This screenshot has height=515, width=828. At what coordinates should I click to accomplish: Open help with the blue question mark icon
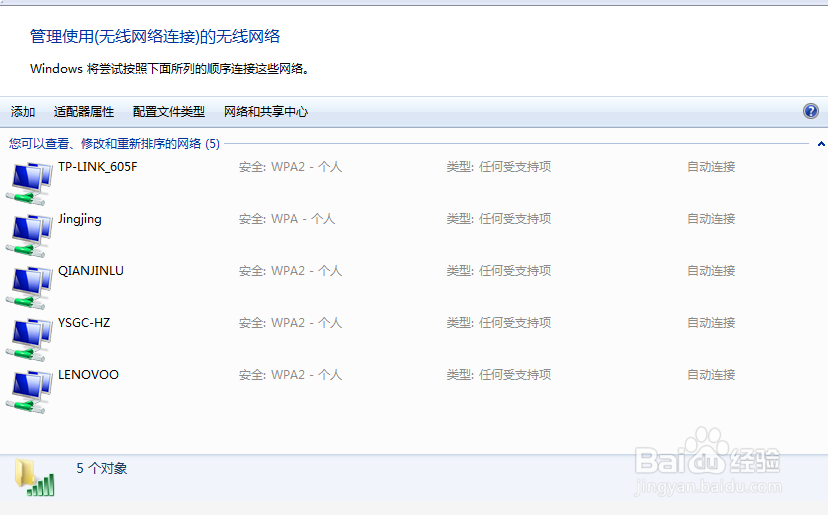(x=811, y=111)
